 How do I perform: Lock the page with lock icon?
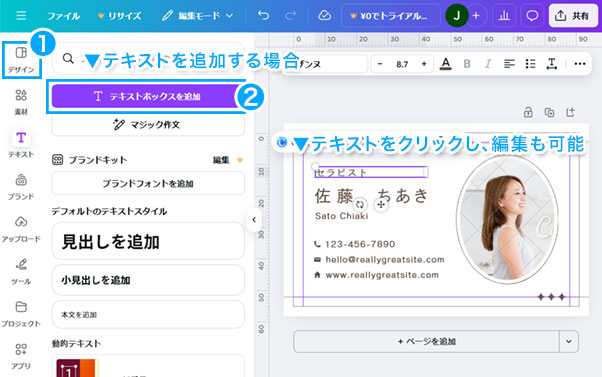[528, 112]
